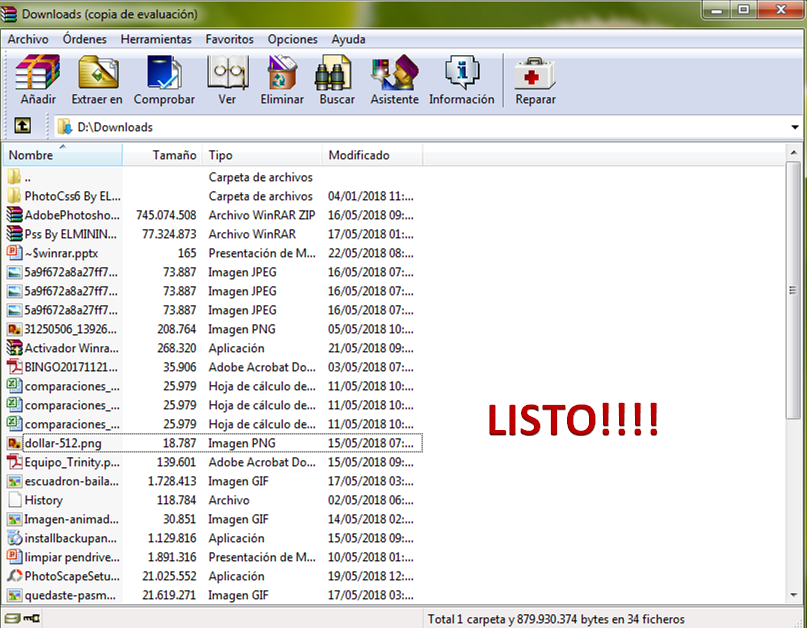Click the 21.619.271 size value
Image resolution: width=807 pixels, height=628 pixels.
coord(169,595)
